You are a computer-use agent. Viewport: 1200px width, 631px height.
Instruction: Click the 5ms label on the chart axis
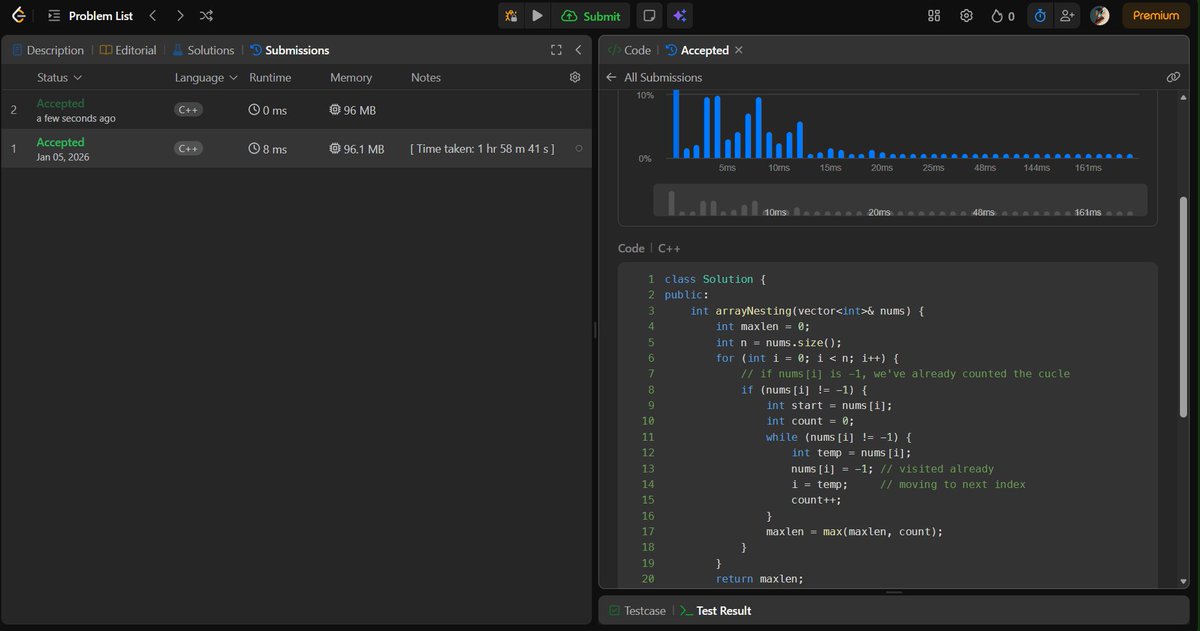point(727,167)
